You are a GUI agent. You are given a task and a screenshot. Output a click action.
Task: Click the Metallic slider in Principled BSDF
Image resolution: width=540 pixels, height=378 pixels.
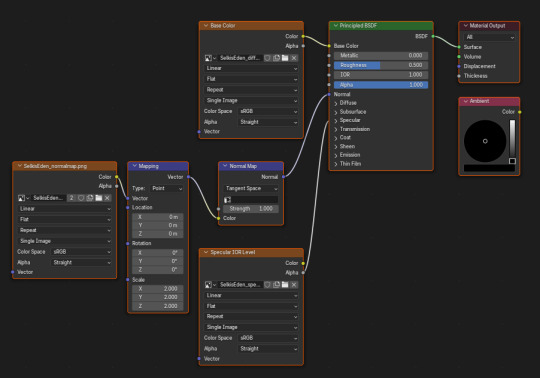click(381, 55)
